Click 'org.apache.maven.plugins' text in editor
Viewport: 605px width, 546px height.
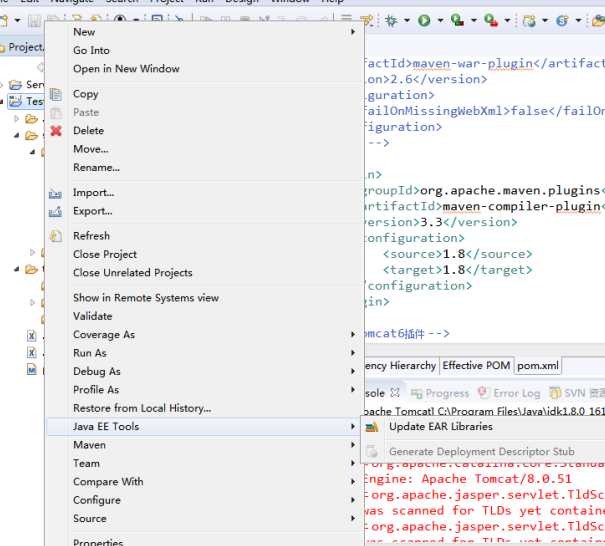[x=509, y=191]
